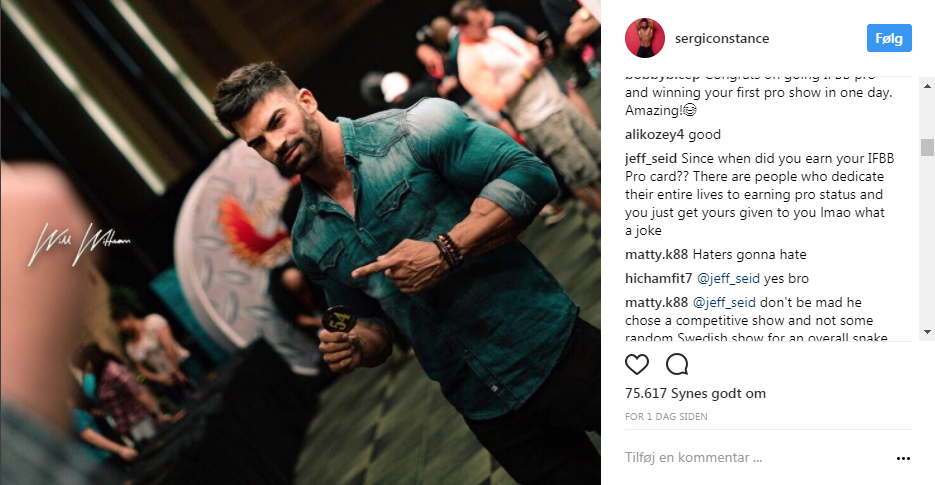Click the photographer signature watermark on photo

pyautogui.click(x=78, y=243)
